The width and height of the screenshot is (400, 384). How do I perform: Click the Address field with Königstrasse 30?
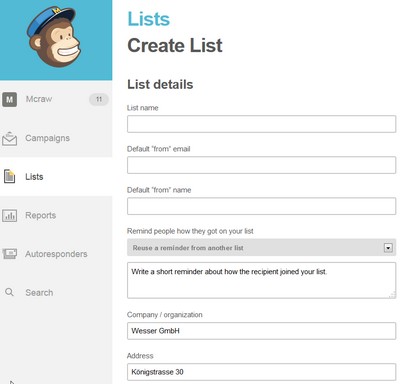(261, 372)
